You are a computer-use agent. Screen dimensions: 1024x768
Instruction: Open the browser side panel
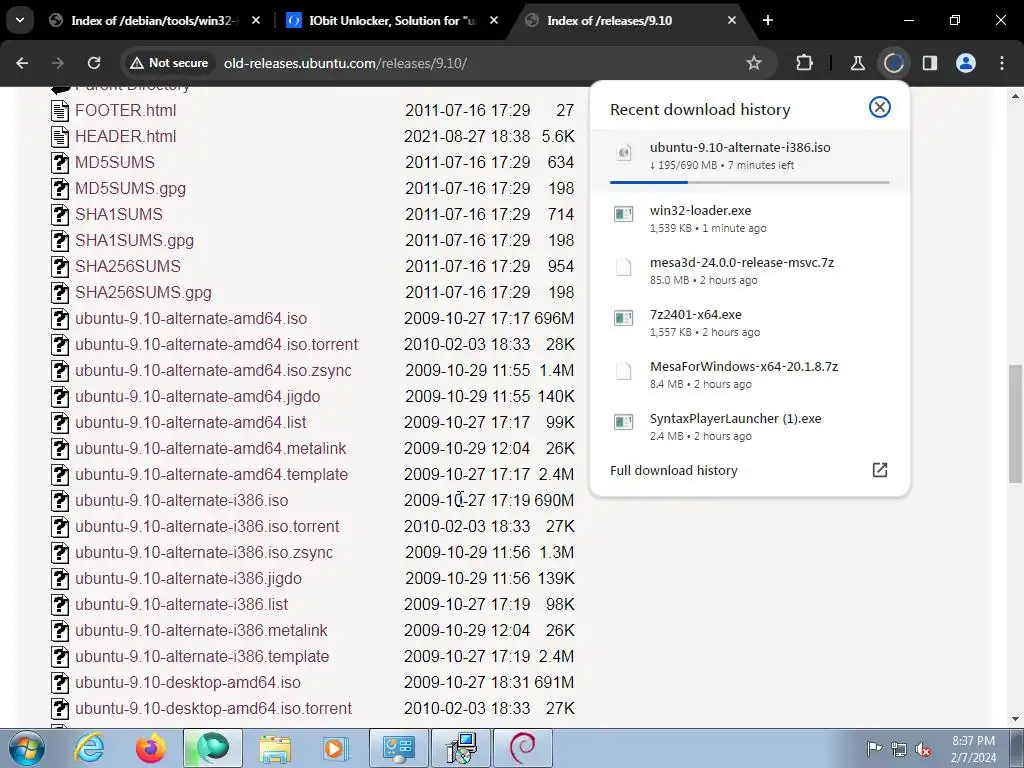[930, 63]
